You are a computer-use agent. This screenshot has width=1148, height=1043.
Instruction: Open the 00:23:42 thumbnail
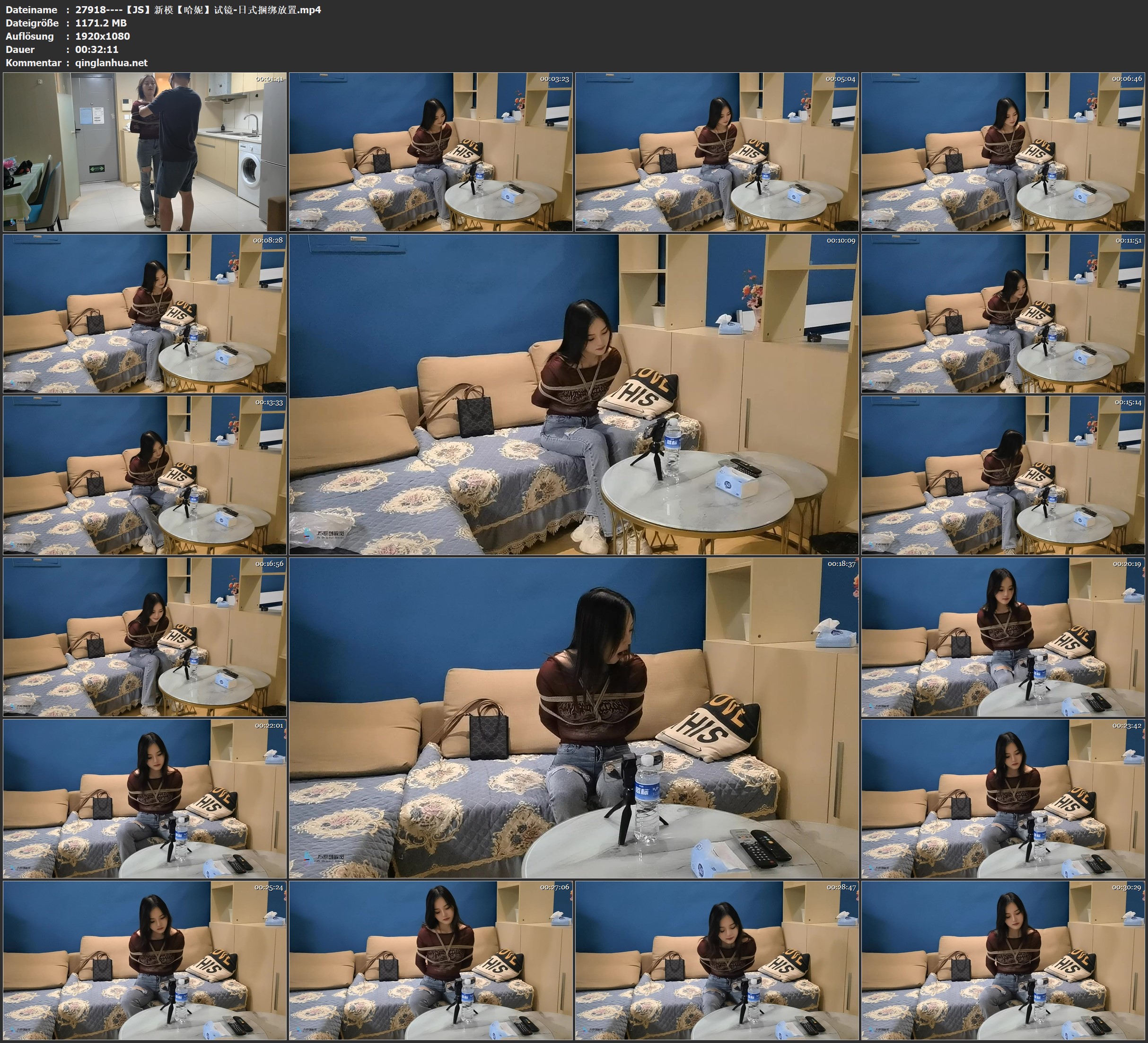pyautogui.click(x=1003, y=798)
